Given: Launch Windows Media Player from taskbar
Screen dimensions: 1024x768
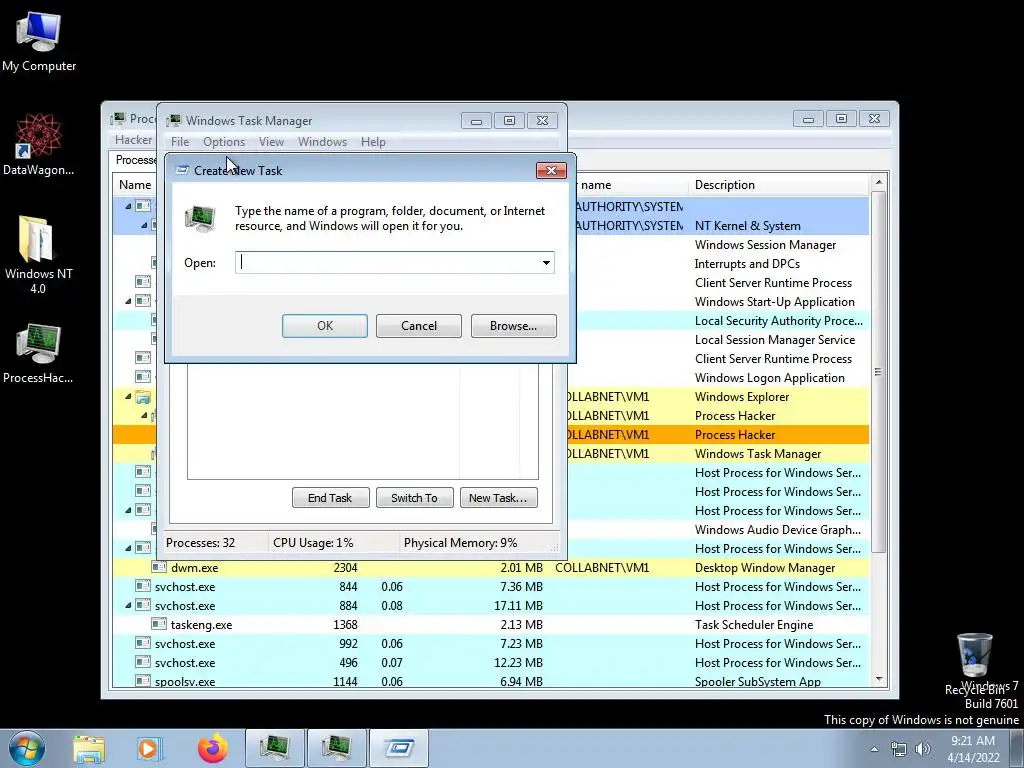Looking at the screenshot, I should [x=149, y=748].
